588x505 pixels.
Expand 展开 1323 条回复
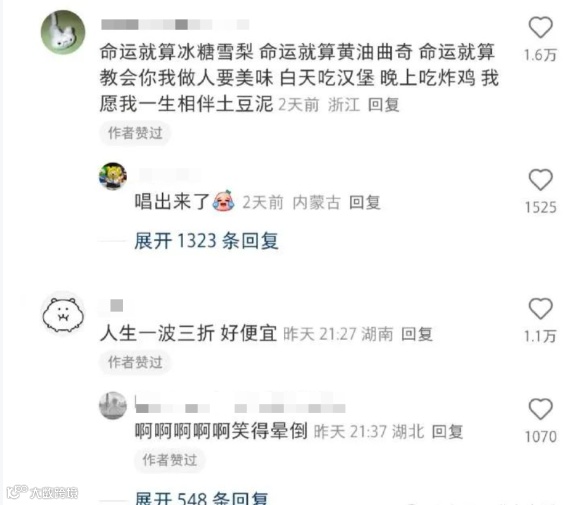click(206, 241)
